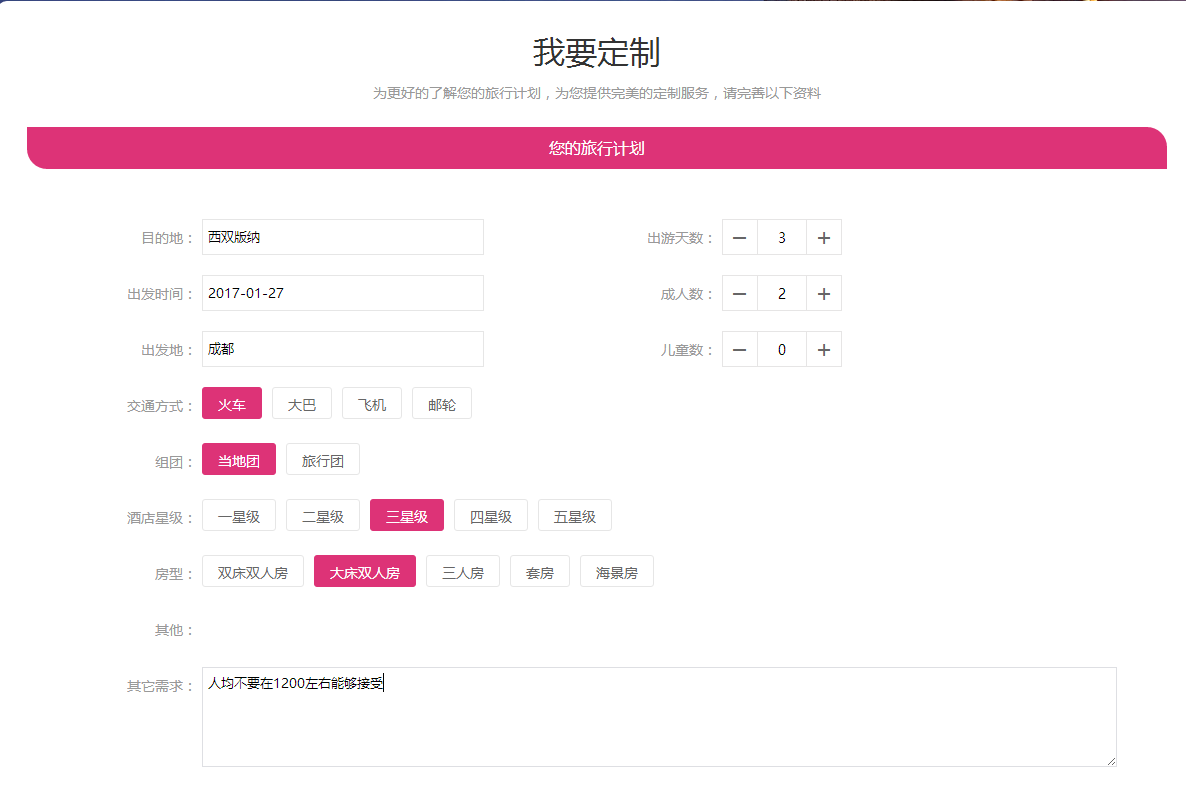Select 海景房 room type
Image resolution: width=1186 pixels, height=791 pixels.
(x=617, y=572)
